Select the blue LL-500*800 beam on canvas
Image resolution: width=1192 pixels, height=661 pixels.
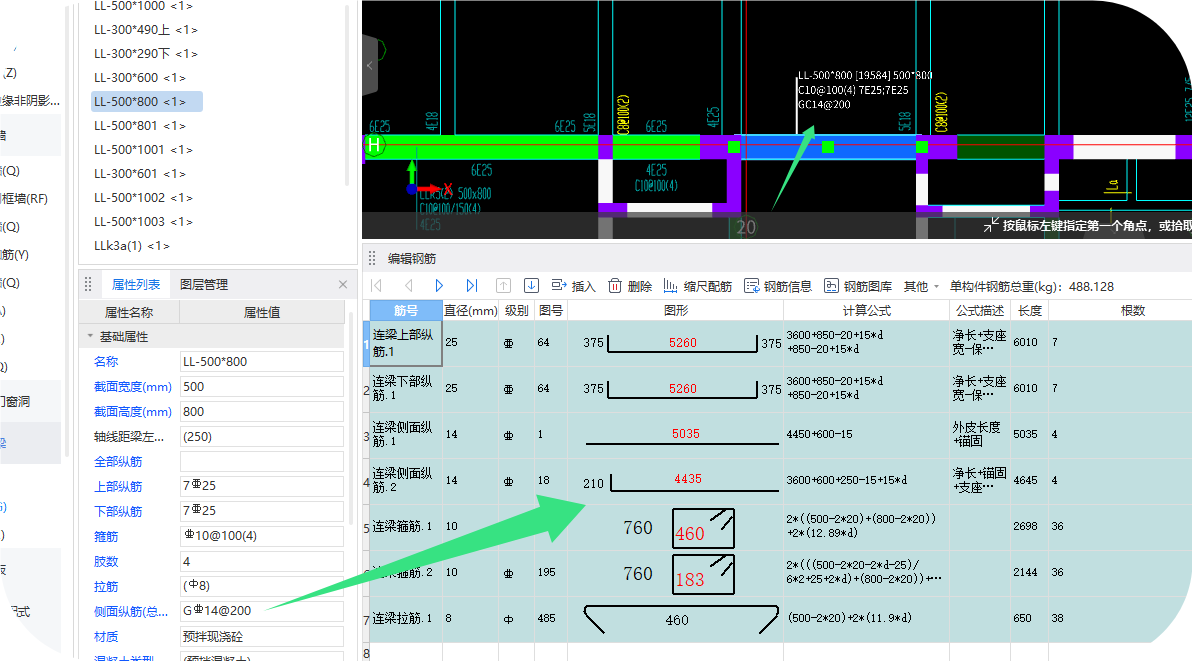[x=828, y=147]
